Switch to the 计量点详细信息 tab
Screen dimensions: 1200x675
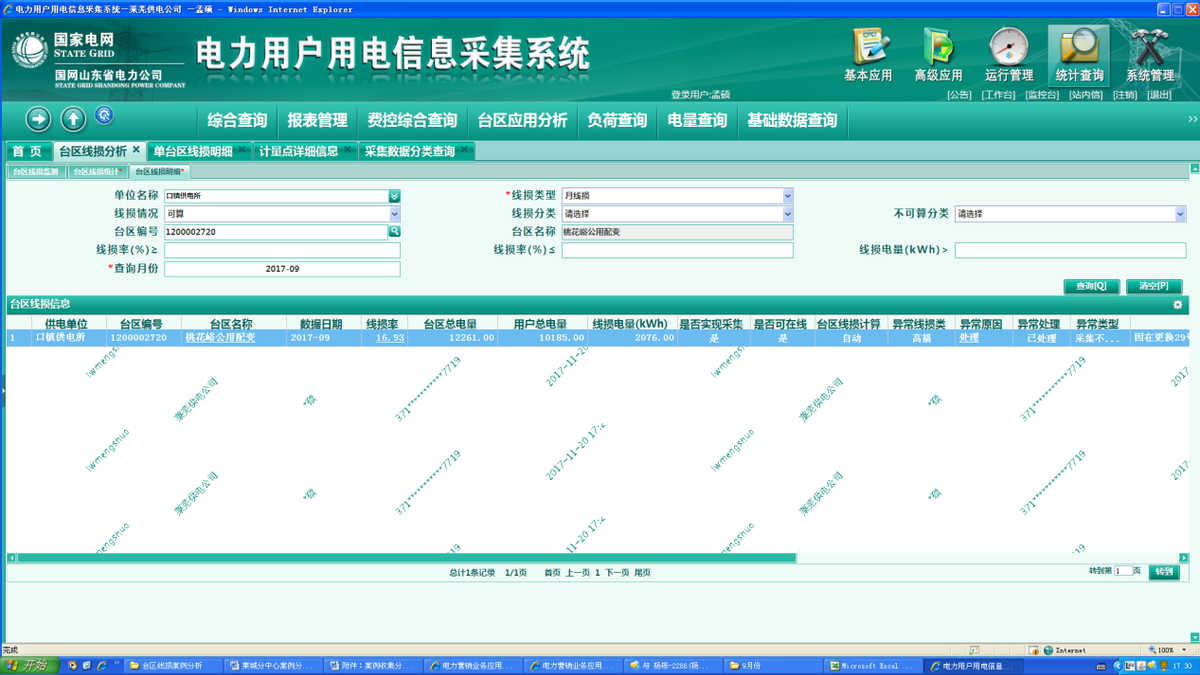pos(299,151)
